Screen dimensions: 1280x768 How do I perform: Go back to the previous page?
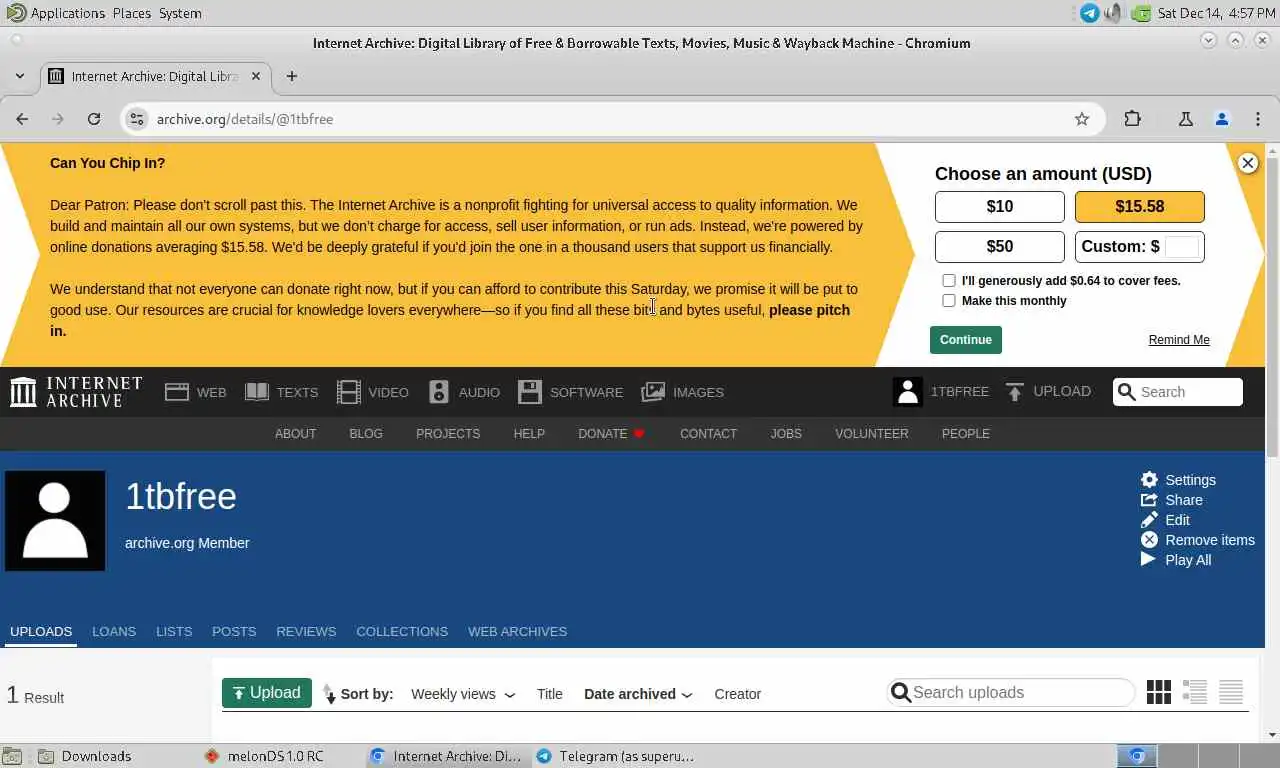[x=22, y=119]
